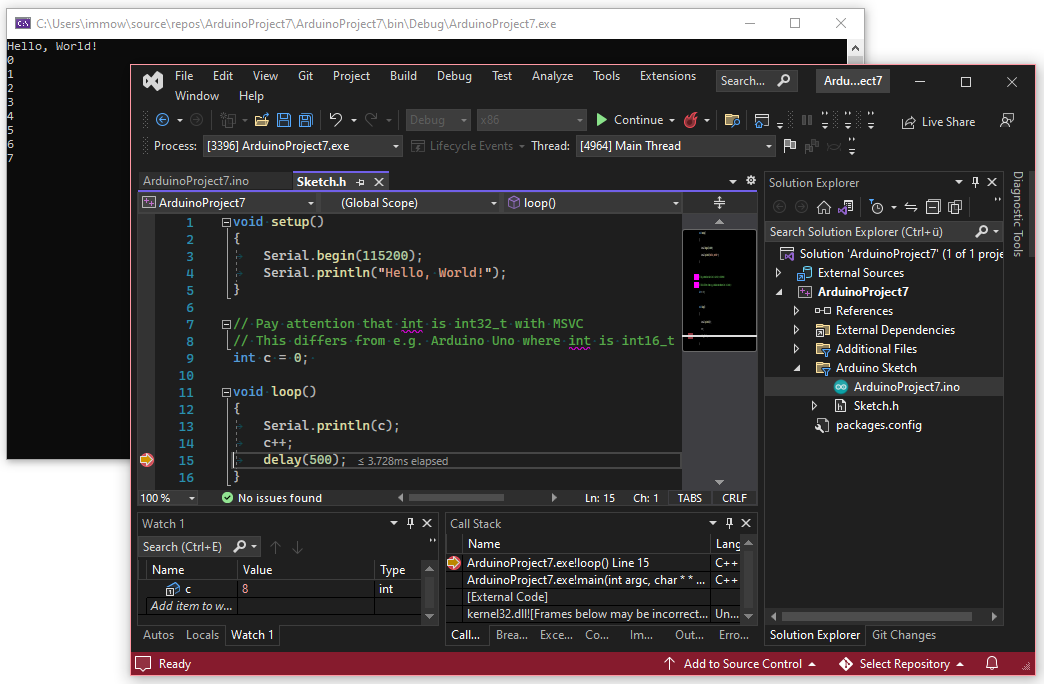1044x684 pixels.
Task: Click the Collapse All icon in Solution Explorer
Action: tap(933, 207)
